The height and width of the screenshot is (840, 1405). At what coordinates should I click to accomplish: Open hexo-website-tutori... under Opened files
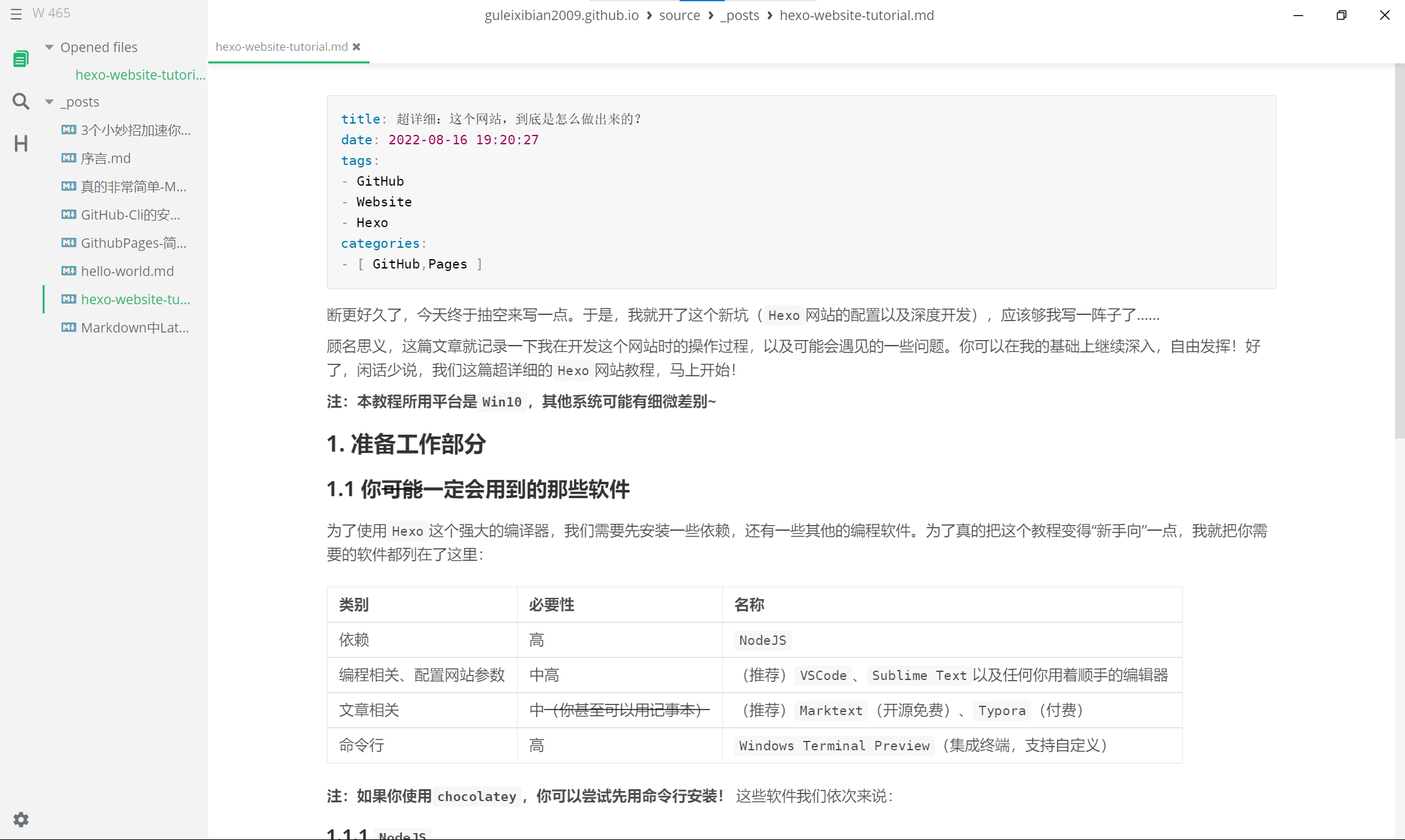[x=140, y=75]
